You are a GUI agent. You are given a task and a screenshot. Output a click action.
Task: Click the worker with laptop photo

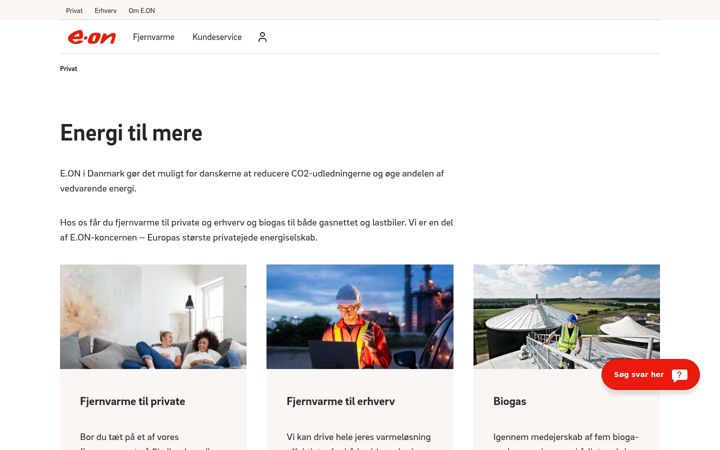pos(360,316)
